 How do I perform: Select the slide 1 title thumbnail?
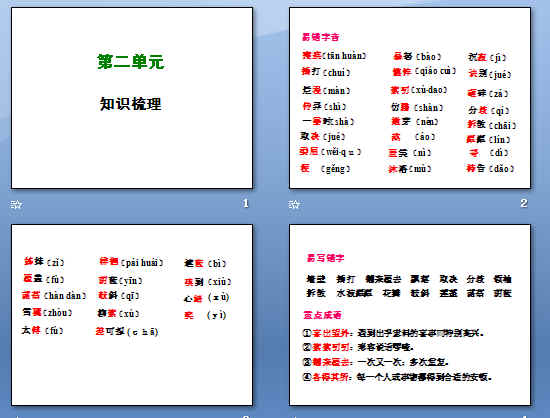point(132,98)
